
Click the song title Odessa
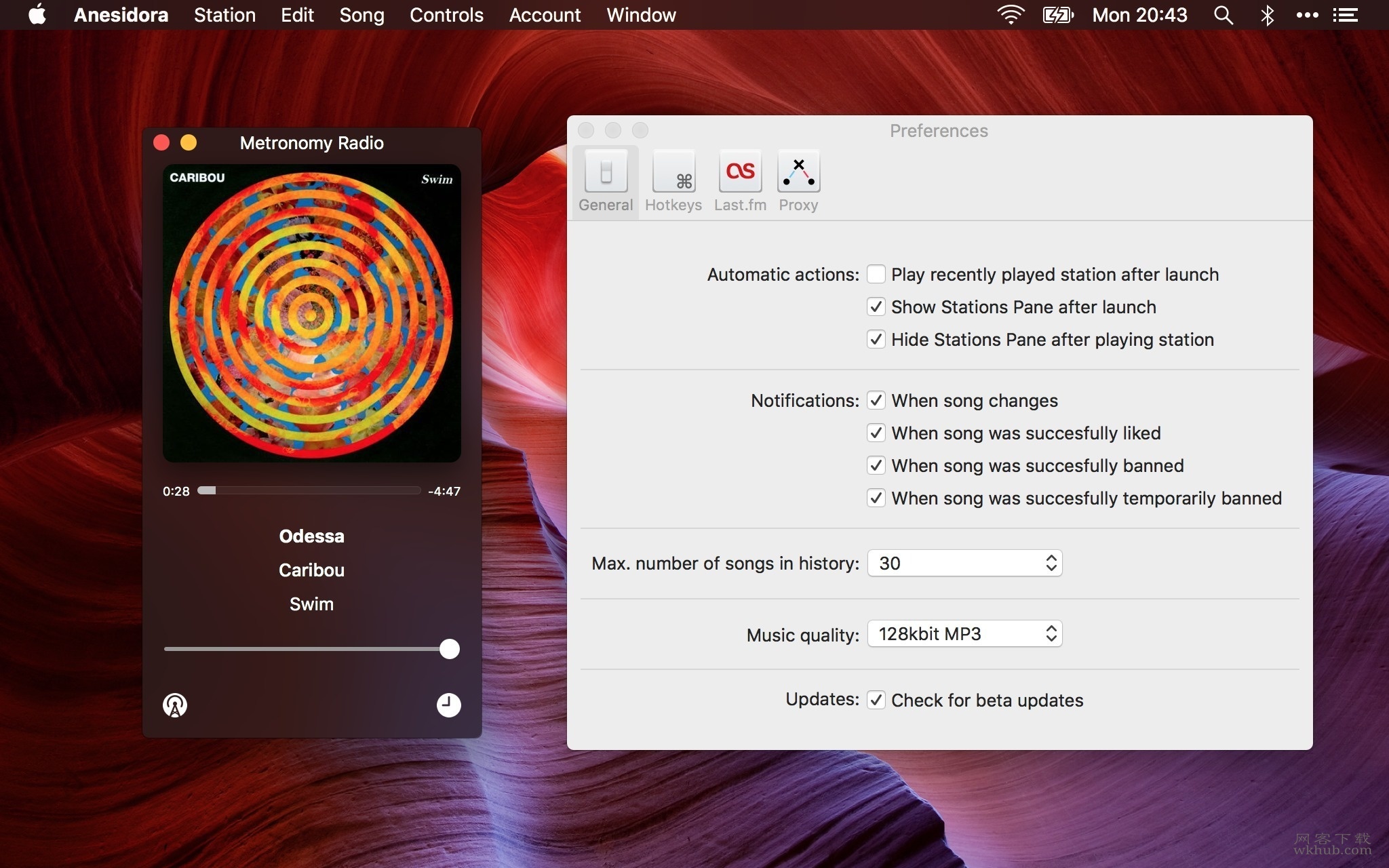pyautogui.click(x=312, y=536)
